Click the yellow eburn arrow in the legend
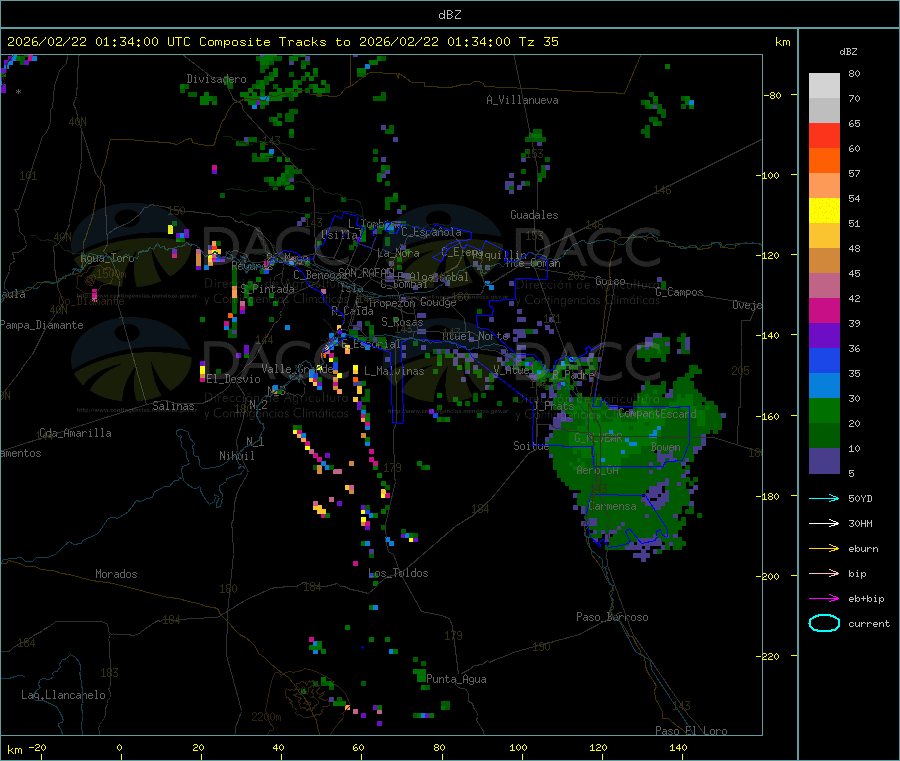This screenshot has height=761, width=900. pyautogui.click(x=824, y=549)
